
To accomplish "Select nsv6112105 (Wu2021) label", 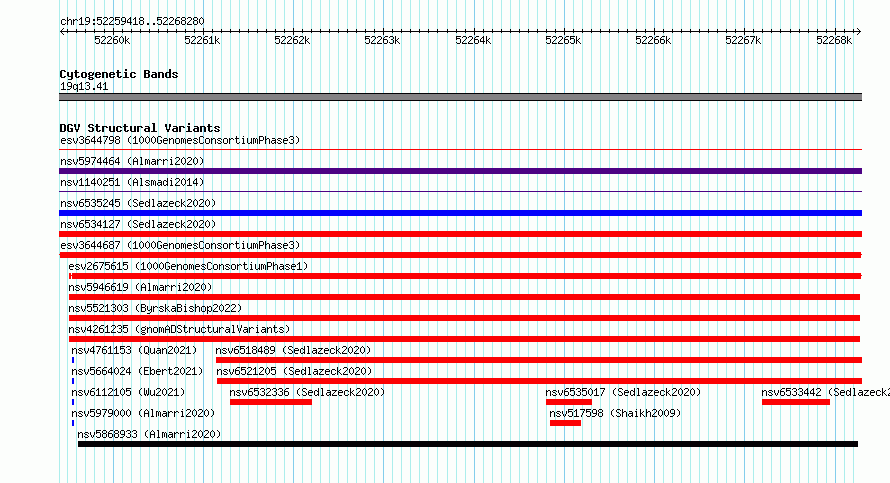I will point(128,392).
